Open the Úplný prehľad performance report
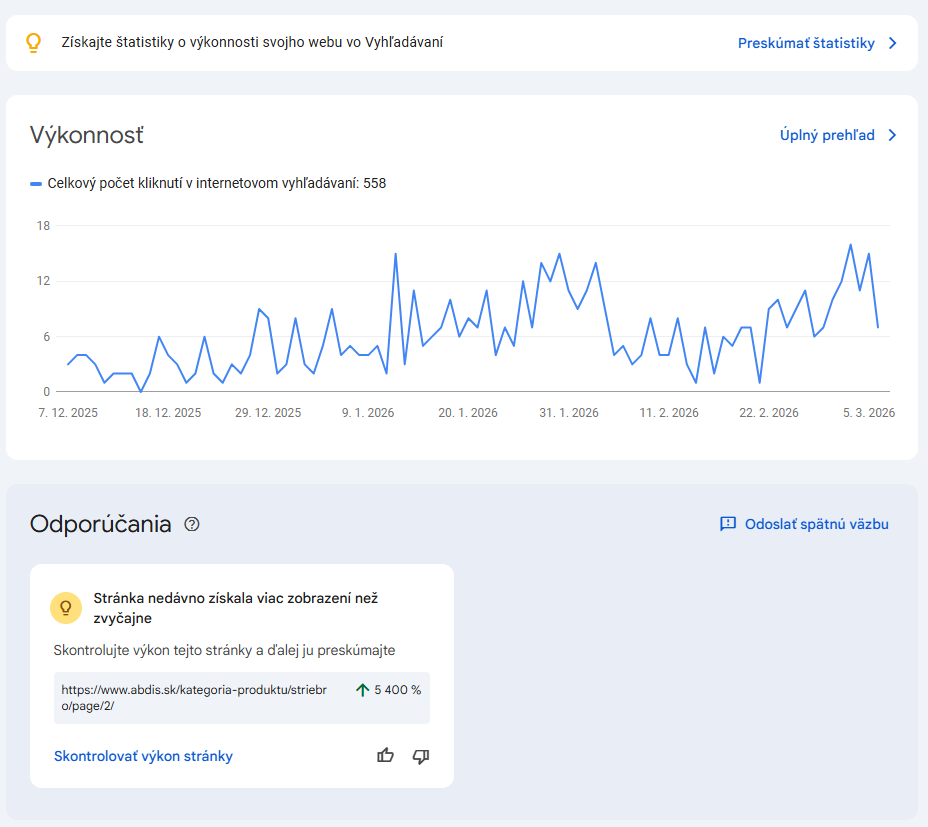The width and height of the screenshot is (928, 827). click(x=827, y=135)
